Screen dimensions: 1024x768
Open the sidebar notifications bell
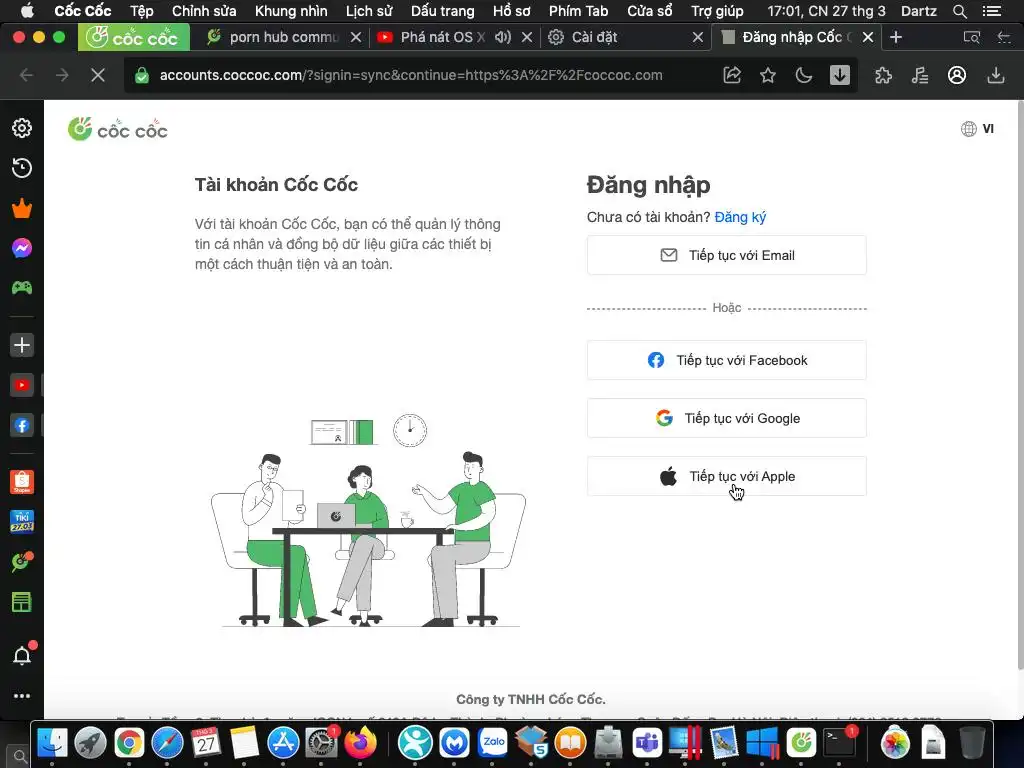coord(23,655)
